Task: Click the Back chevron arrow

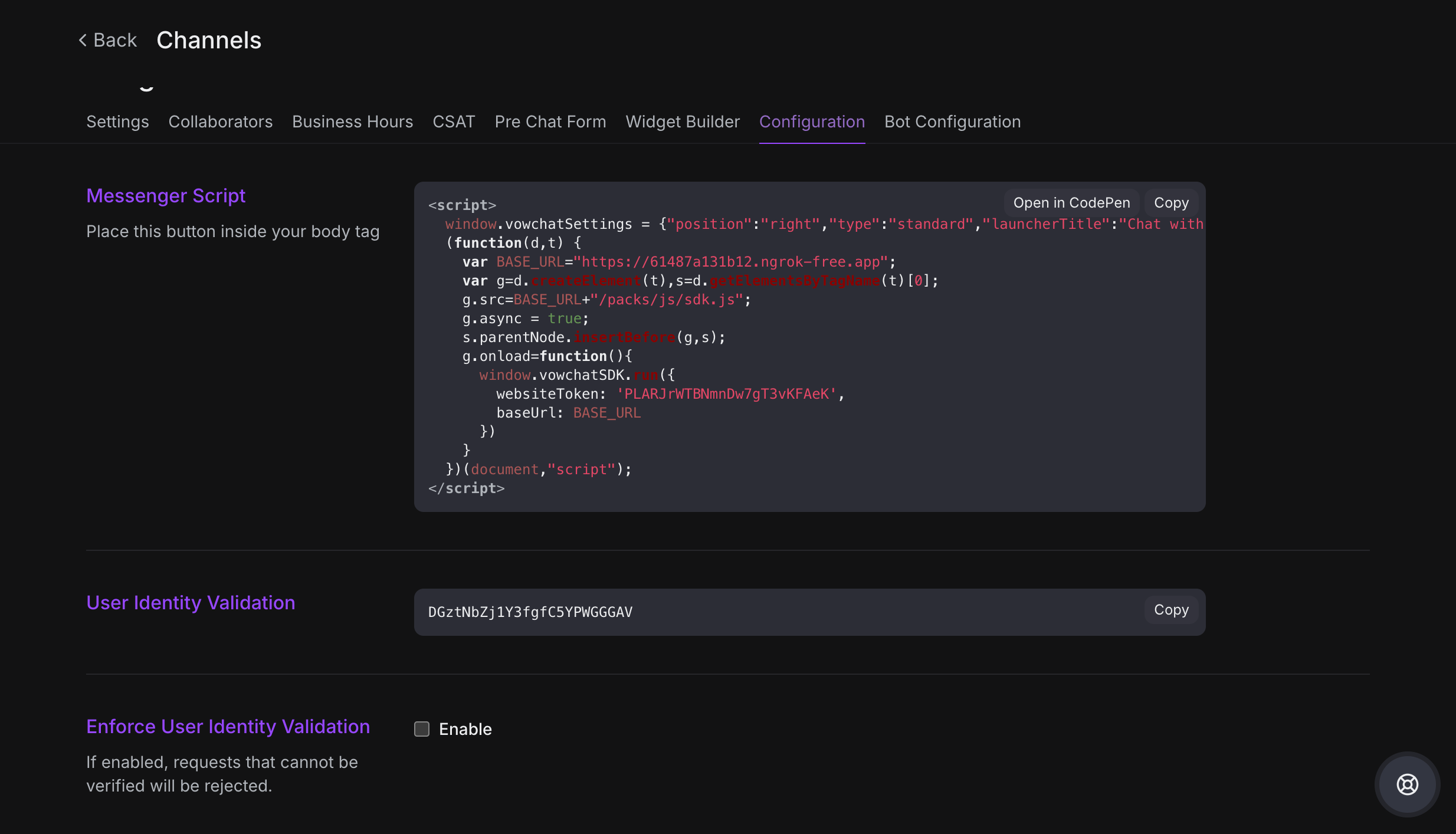Action: (x=83, y=40)
